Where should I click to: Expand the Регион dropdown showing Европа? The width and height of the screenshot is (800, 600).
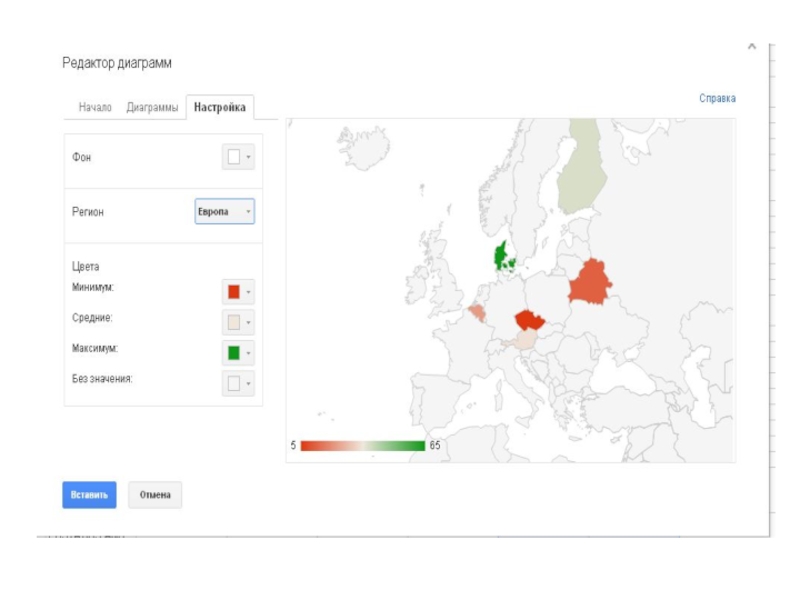pyautogui.click(x=225, y=212)
